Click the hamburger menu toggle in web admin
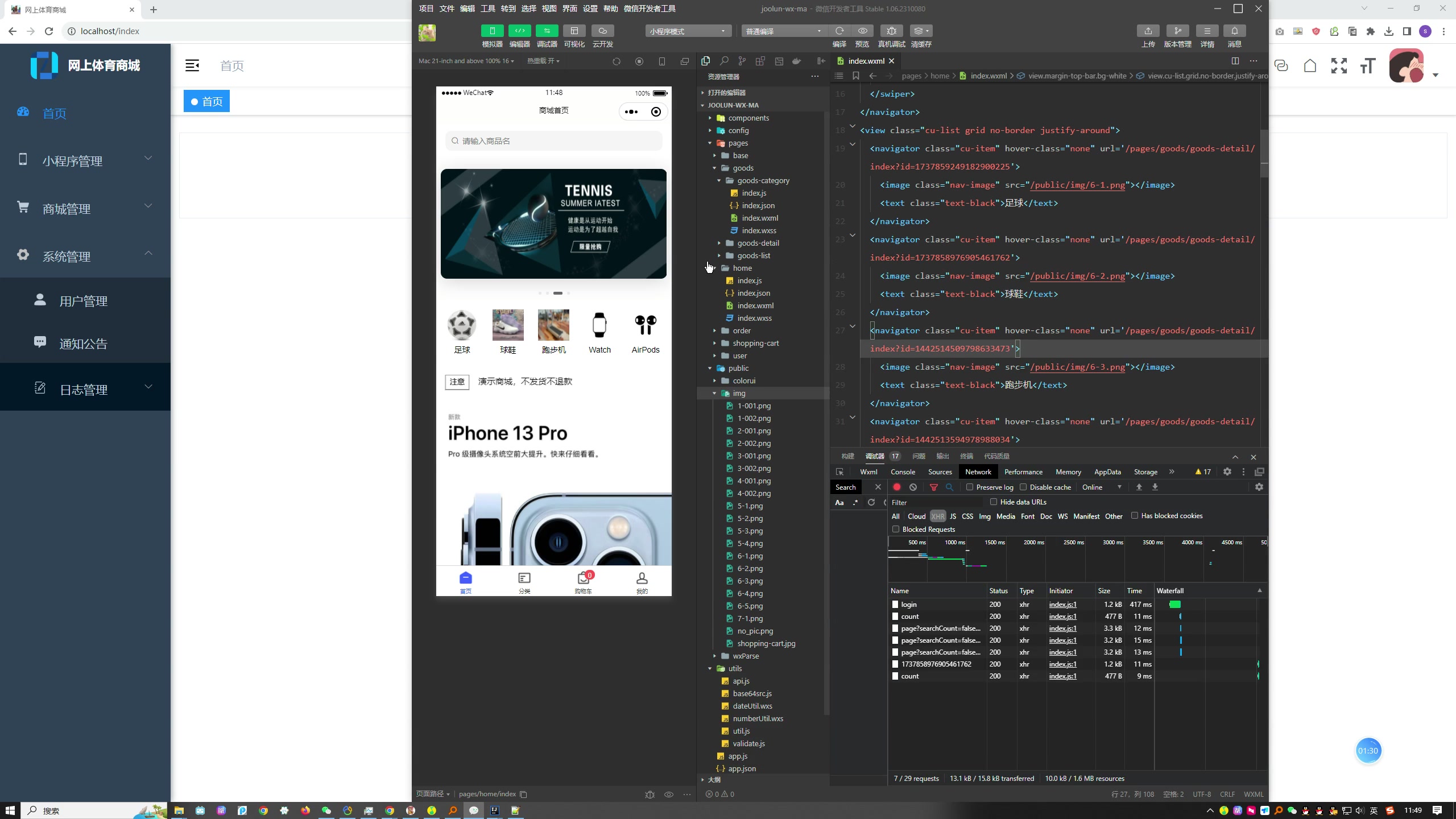Viewport: 1456px width, 819px height. [x=192, y=65]
